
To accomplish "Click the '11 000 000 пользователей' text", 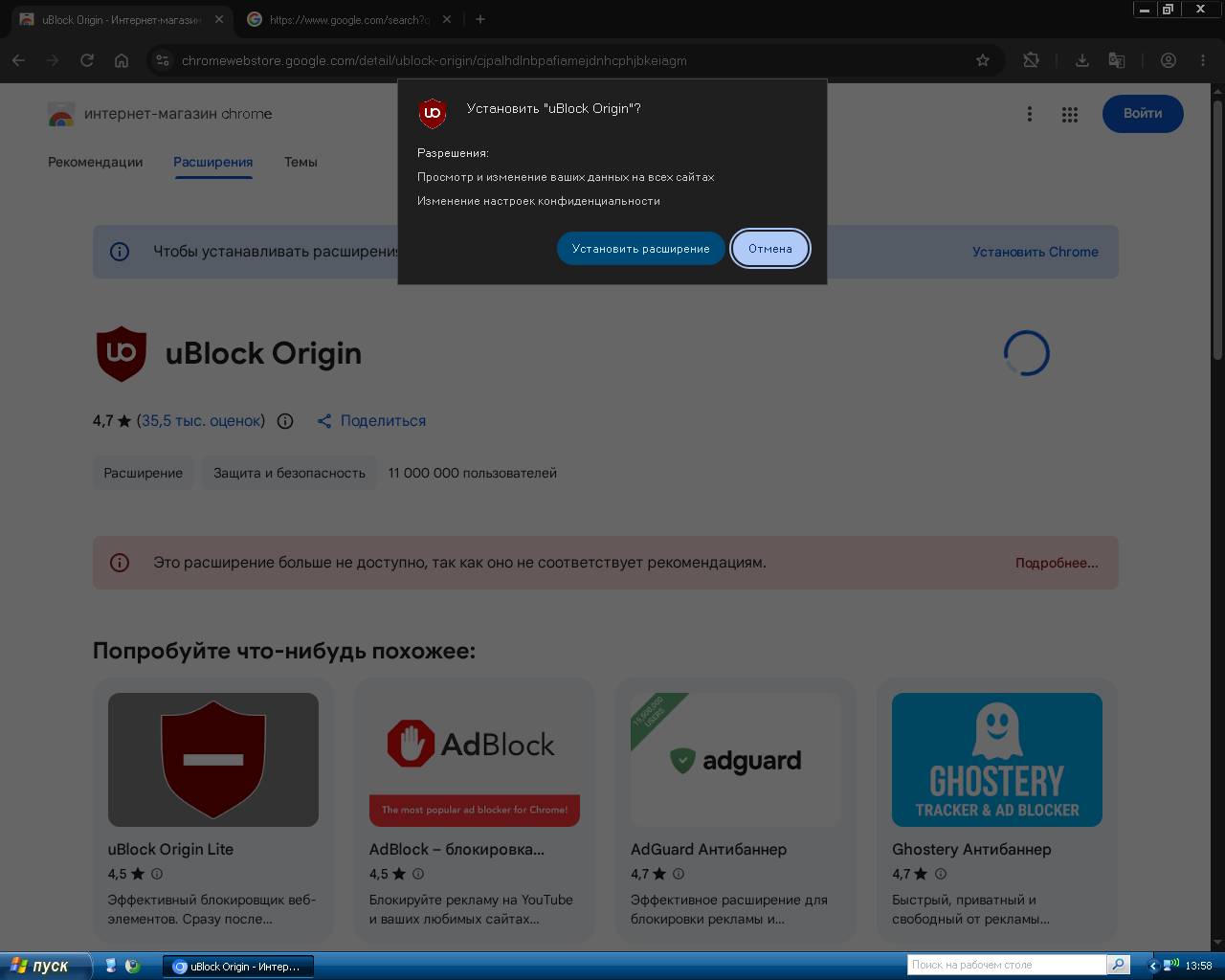I will (x=473, y=473).
